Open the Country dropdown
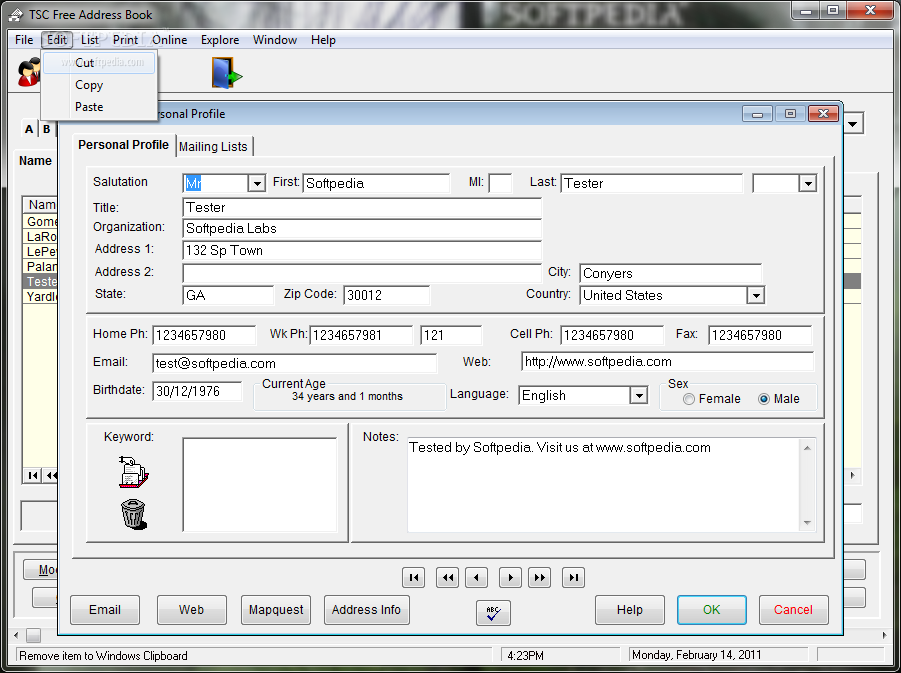 coord(756,295)
